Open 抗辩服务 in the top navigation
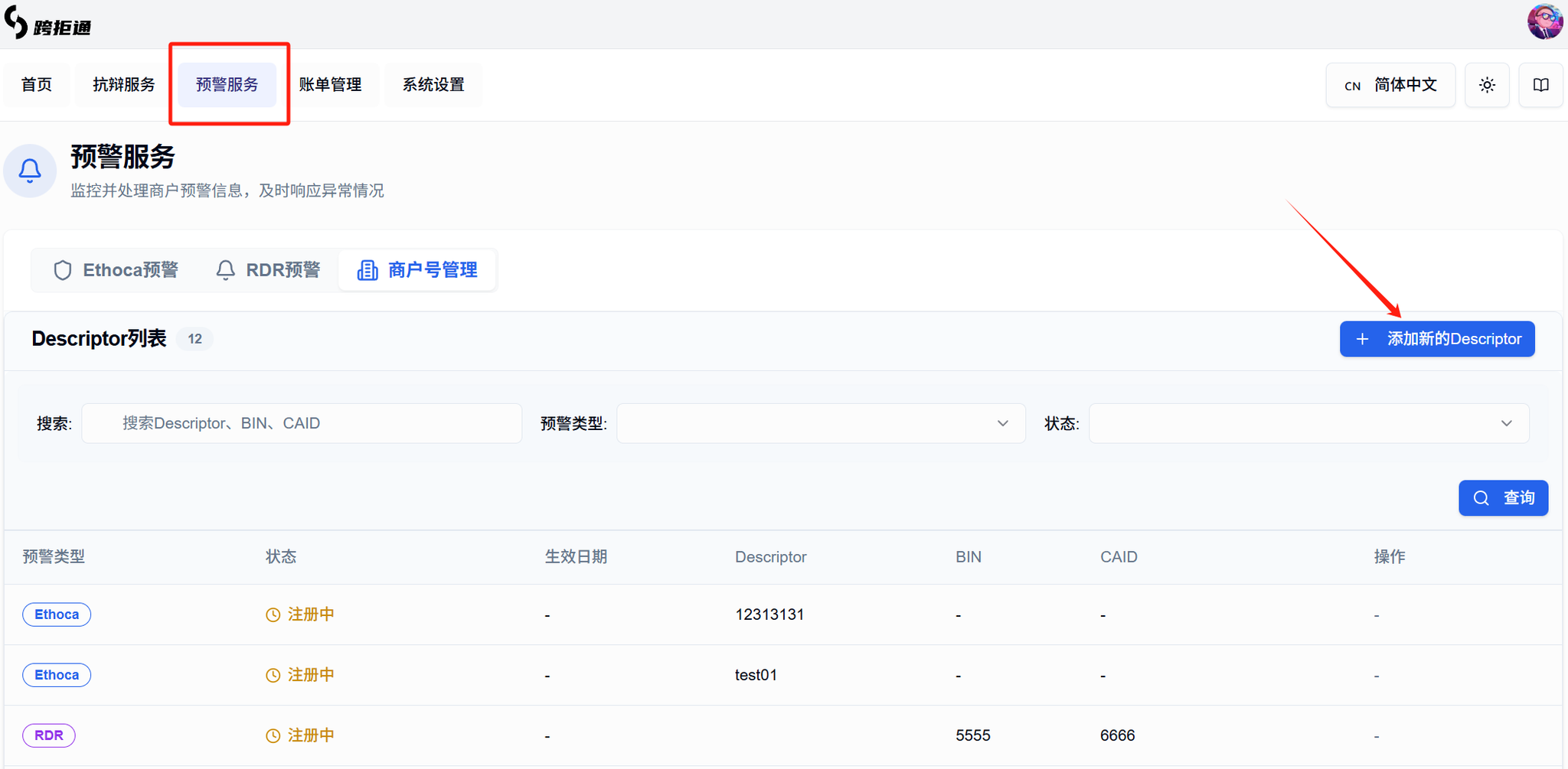 [x=124, y=85]
